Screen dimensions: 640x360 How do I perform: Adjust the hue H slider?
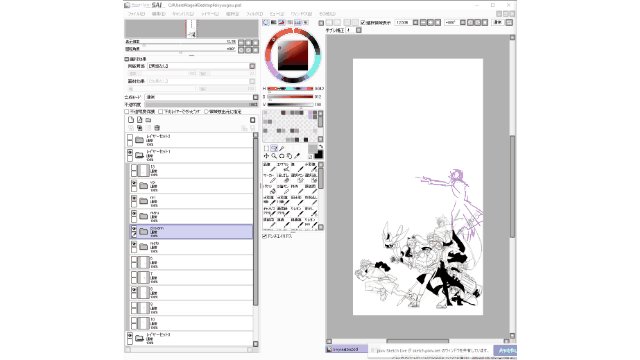click(x=290, y=89)
